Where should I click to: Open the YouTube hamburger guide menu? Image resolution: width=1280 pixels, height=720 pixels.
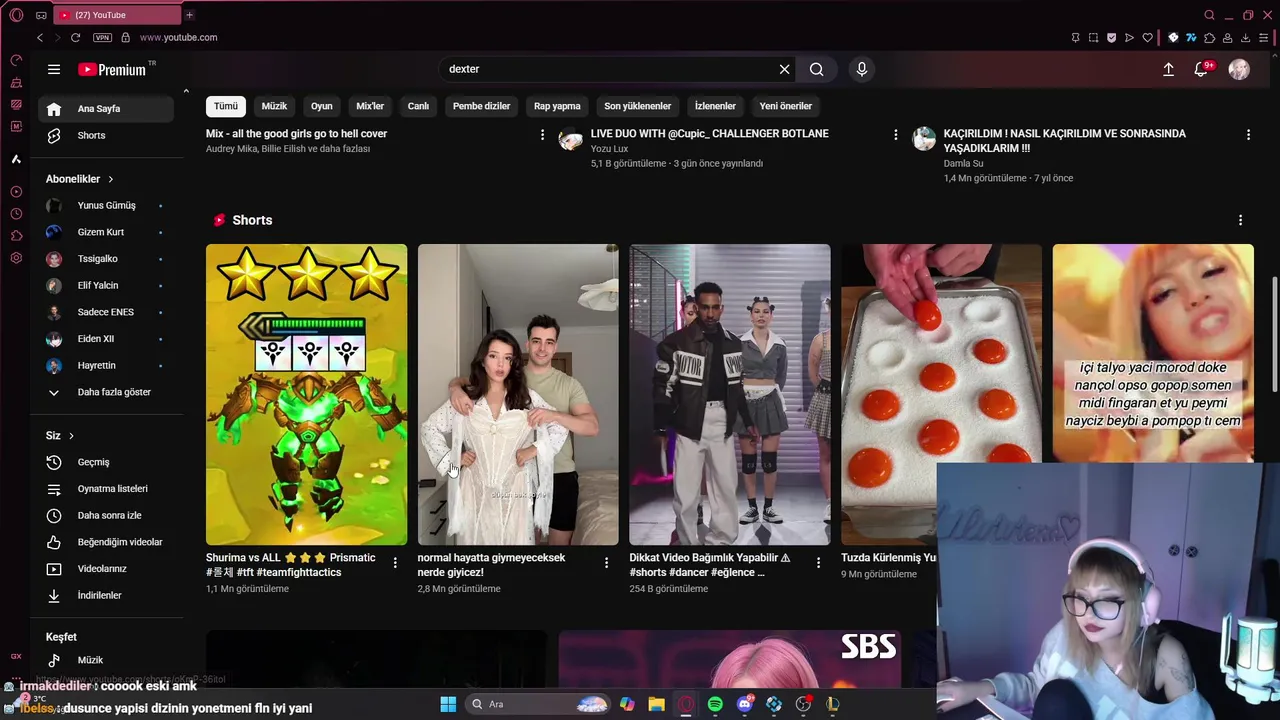54,69
